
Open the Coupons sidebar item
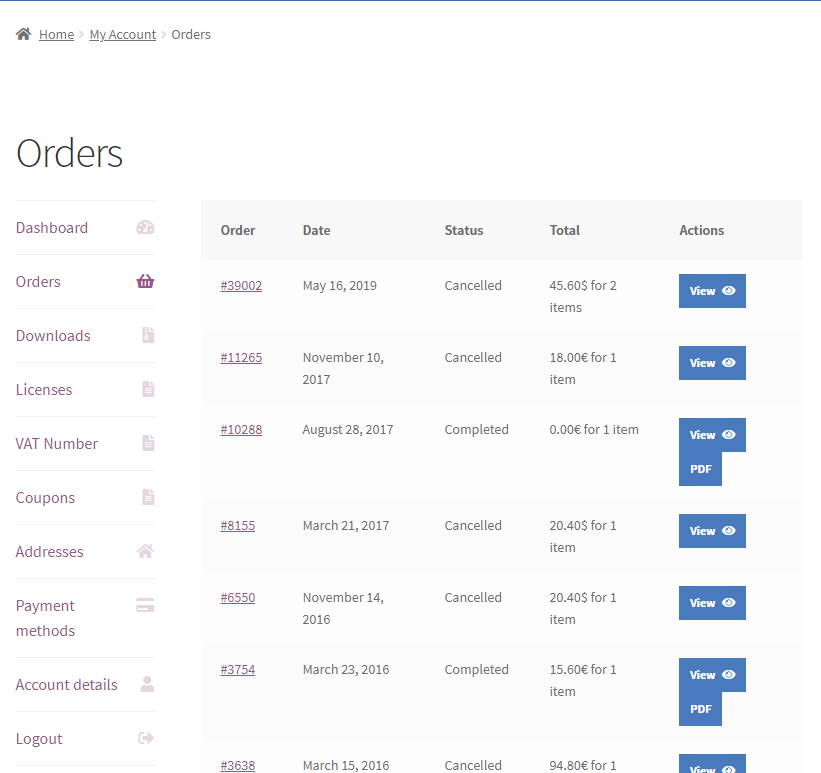(45, 498)
